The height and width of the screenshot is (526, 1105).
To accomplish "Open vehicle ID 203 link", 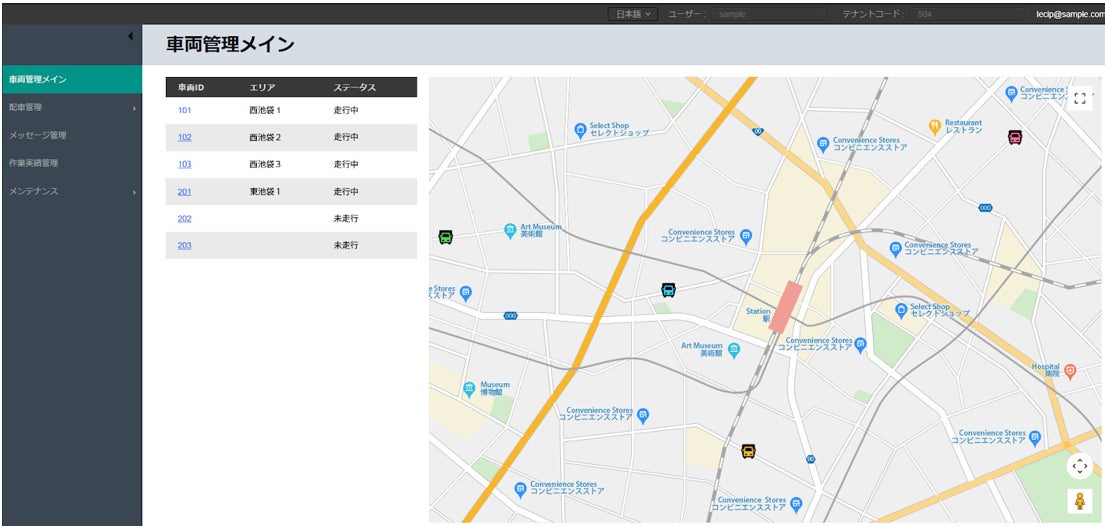I will [184, 245].
